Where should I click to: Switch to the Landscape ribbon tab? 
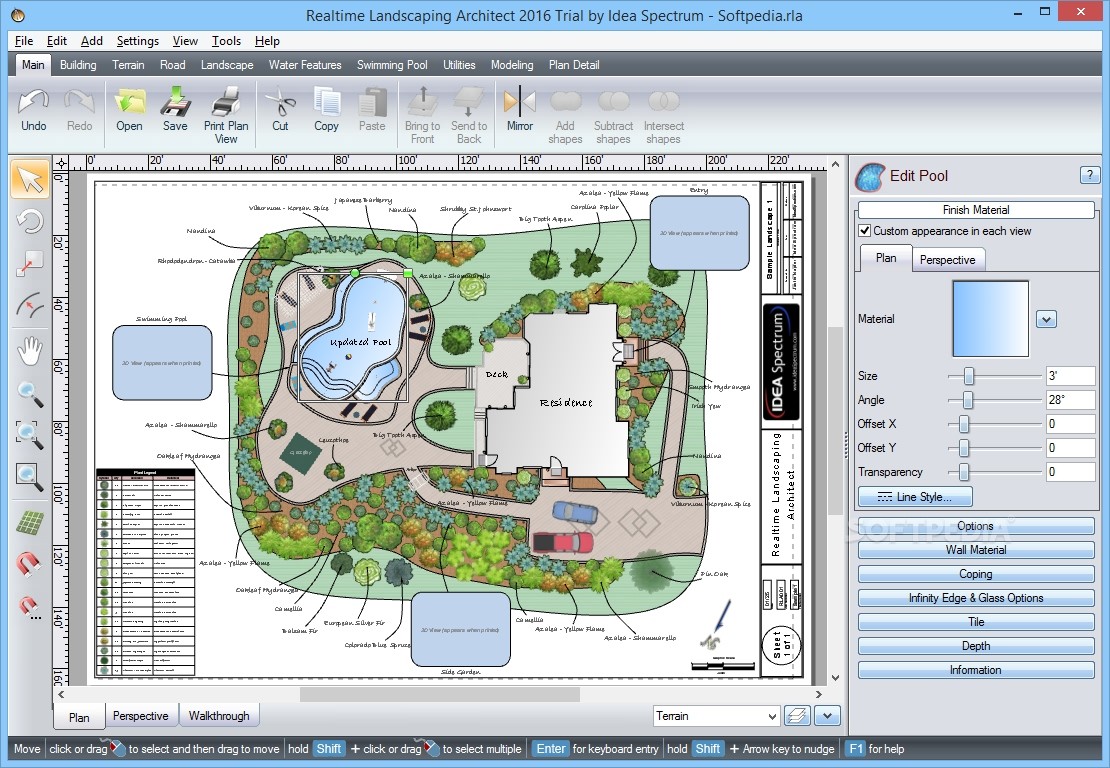pos(227,64)
